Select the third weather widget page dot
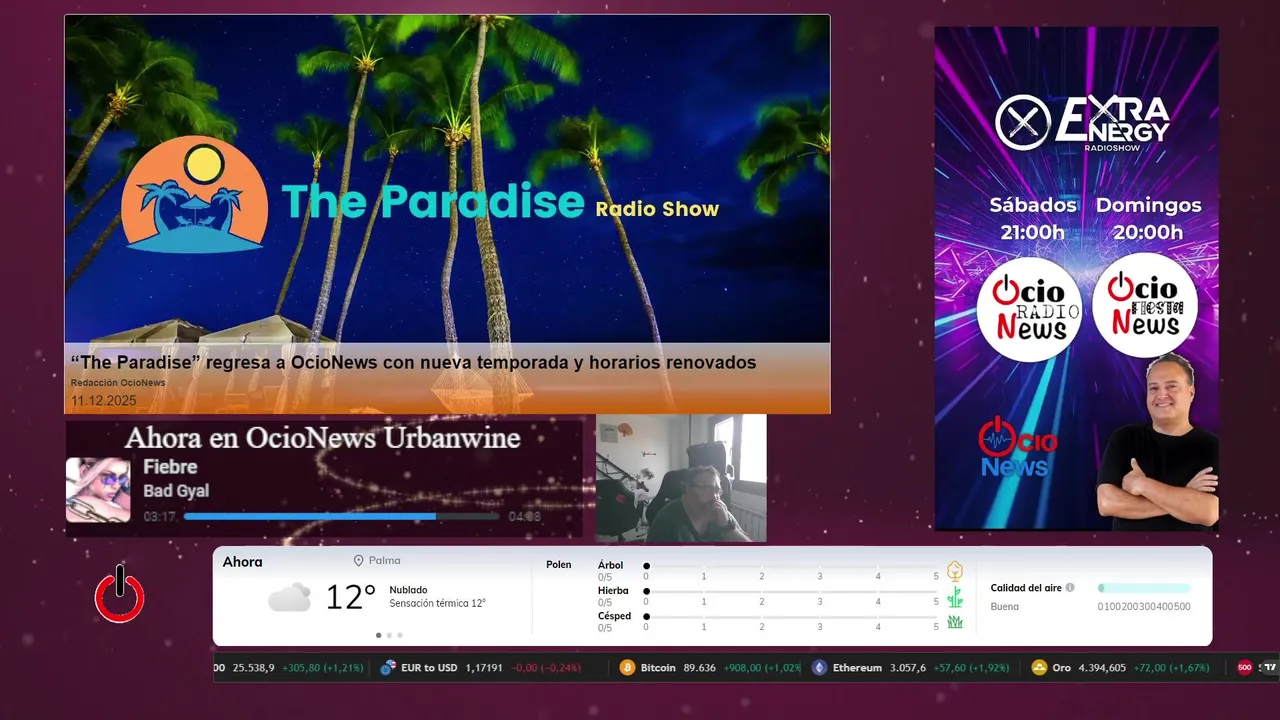Image resolution: width=1280 pixels, height=720 pixels. pyautogui.click(x=401, y=635)
